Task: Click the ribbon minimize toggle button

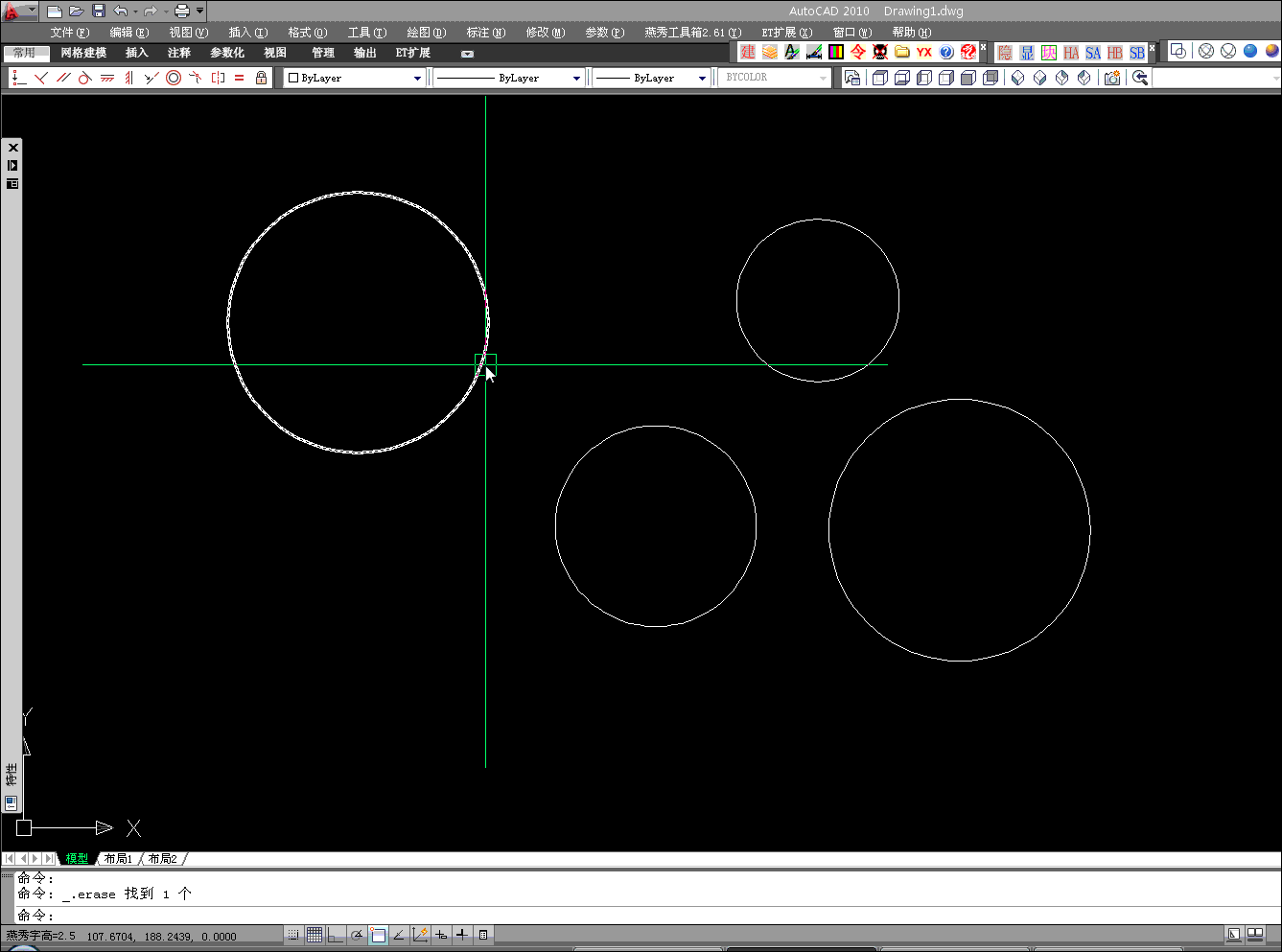Action: pos(467,54)
